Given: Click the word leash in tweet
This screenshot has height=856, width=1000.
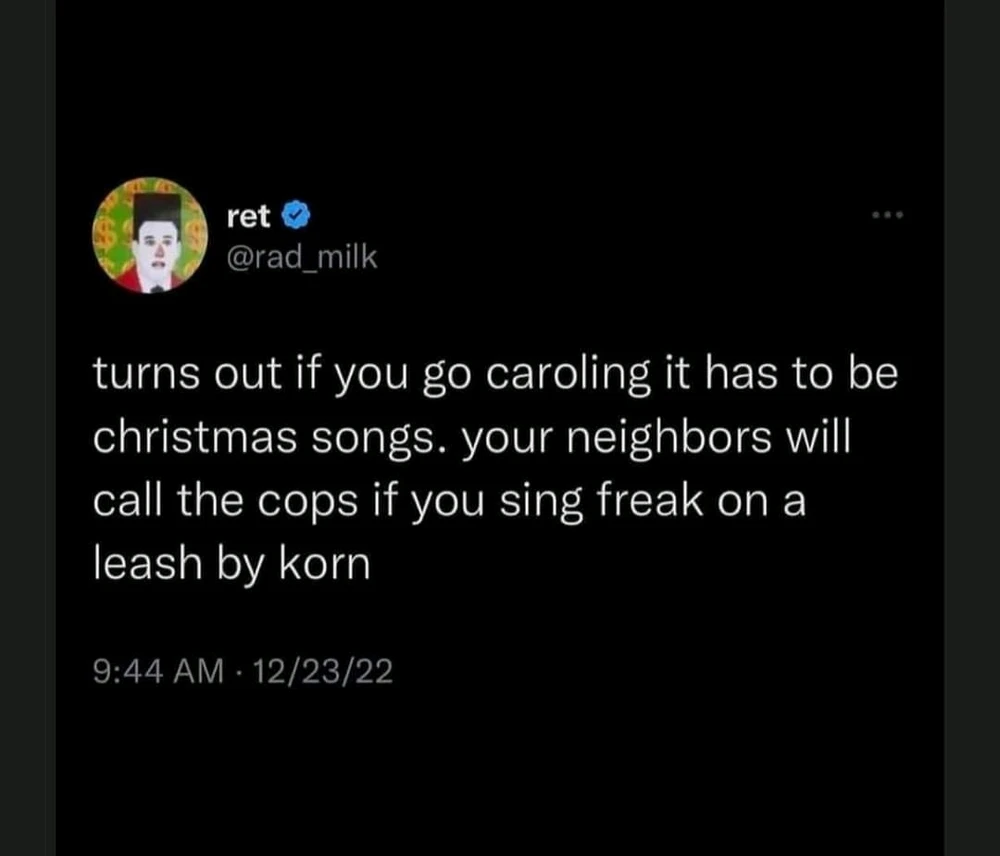Looking at the screenshot, I should 147,563.
